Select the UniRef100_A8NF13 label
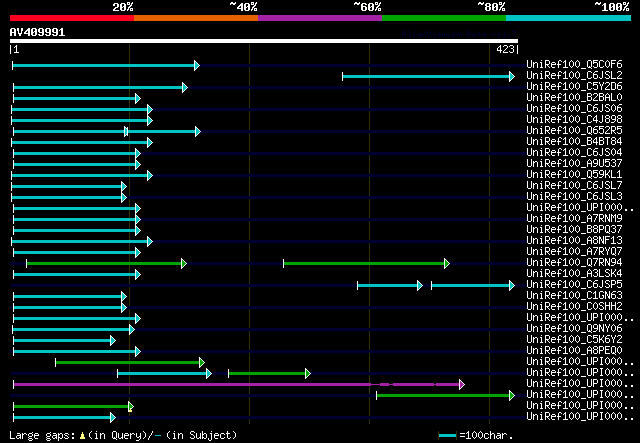 coord(574,241)
